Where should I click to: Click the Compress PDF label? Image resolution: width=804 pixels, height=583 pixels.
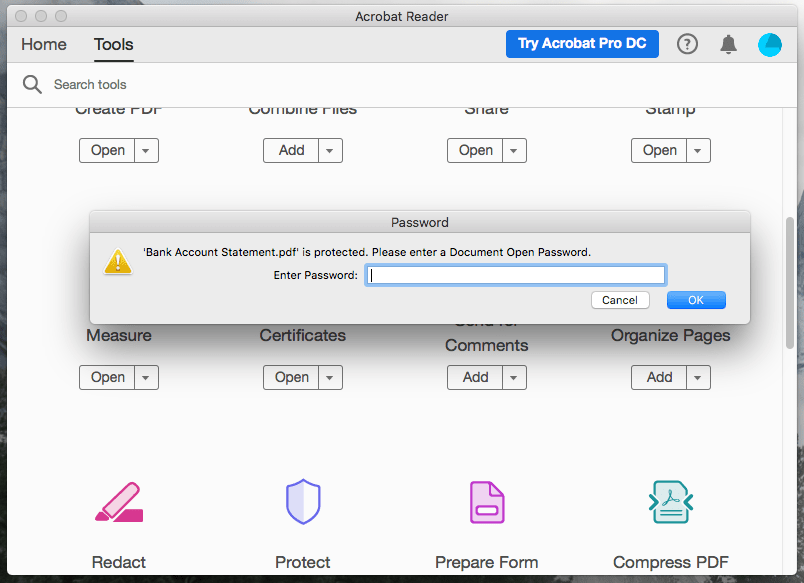point(671,562)
